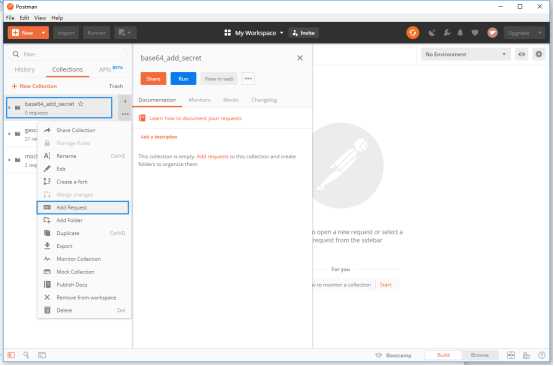Choose Add Request from context menu
Viewport: 554px width, 366px height.
[83, 207]
